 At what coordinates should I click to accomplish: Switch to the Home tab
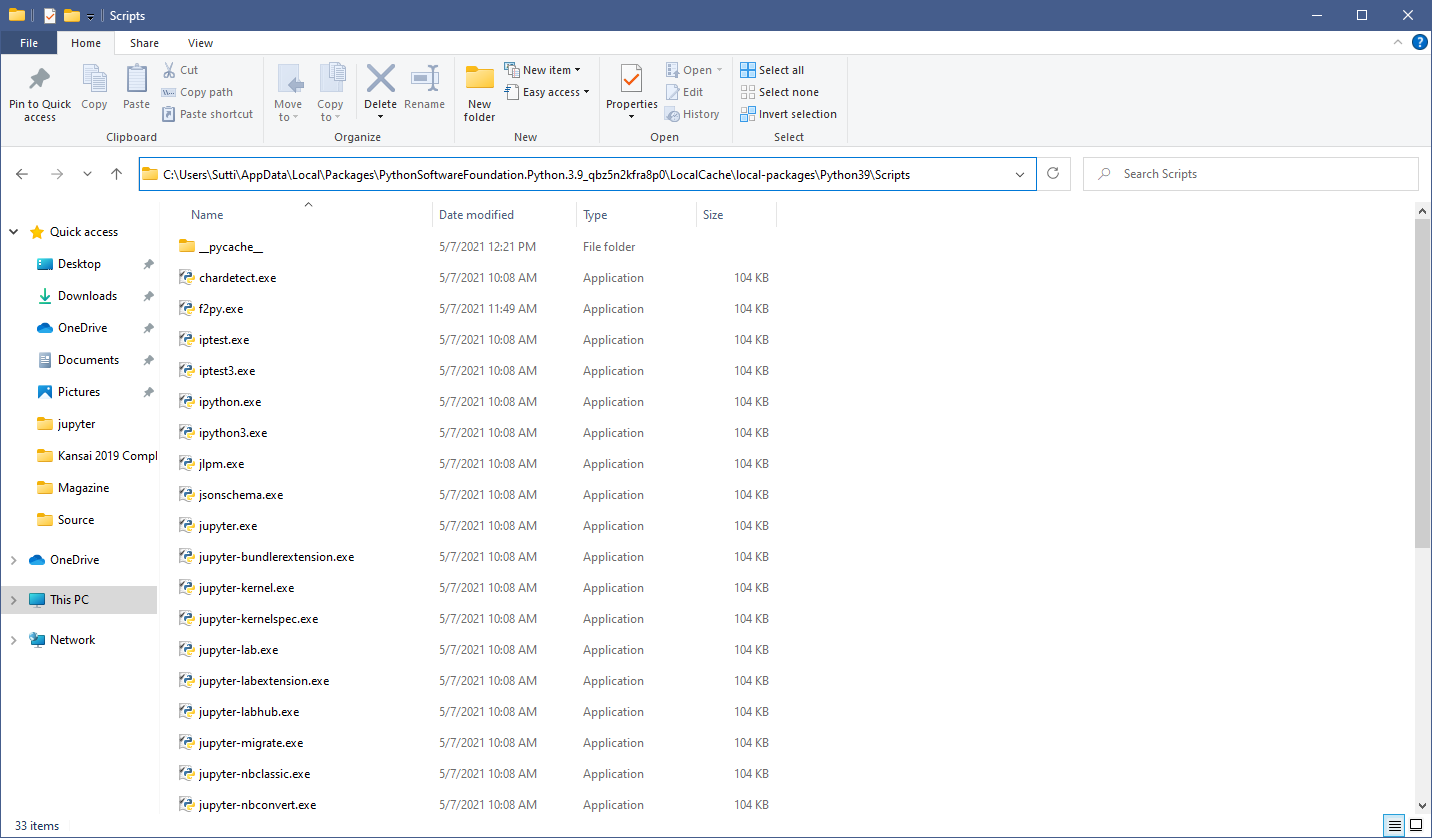click(86, 43)
